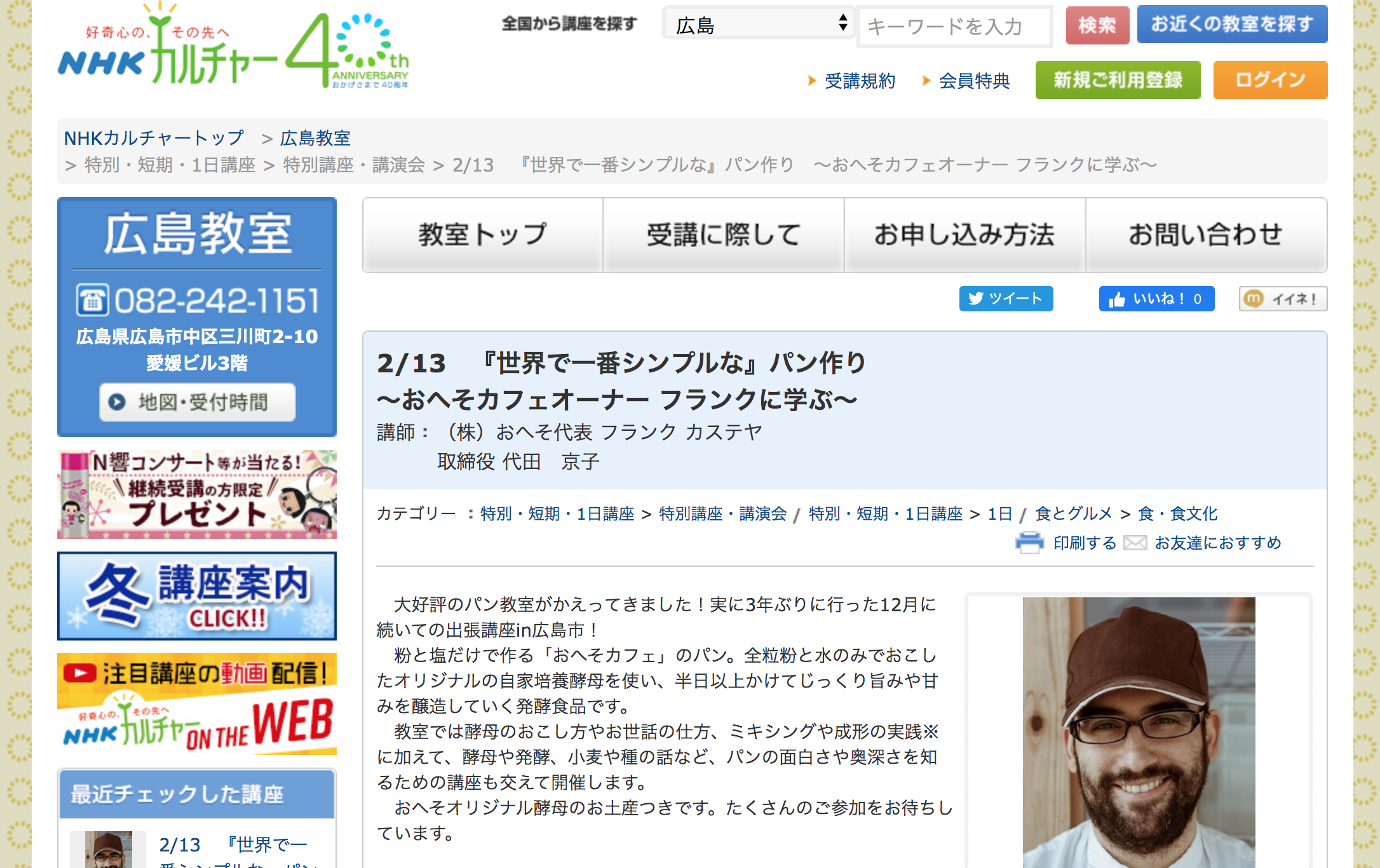Click the mixi イイネ! button
The height and width of the screenshot is (868, 1380).
[x=1283, y=299]
